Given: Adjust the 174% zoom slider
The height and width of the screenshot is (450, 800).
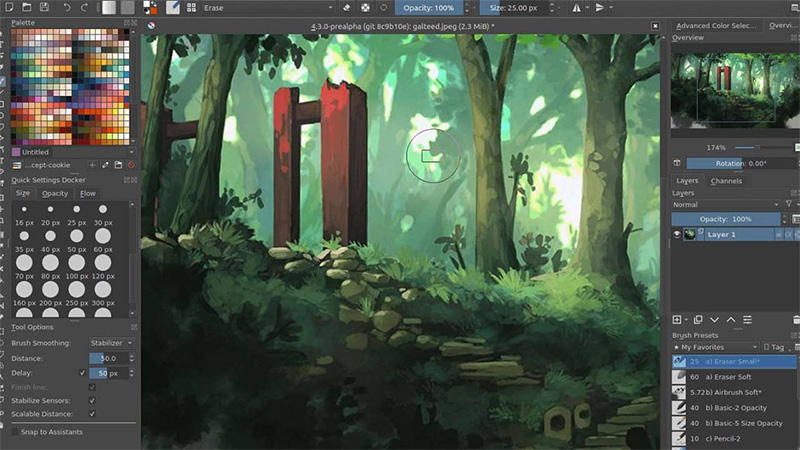Looking at the screenshot, I should pyautogui.click(x=764, y=147).
